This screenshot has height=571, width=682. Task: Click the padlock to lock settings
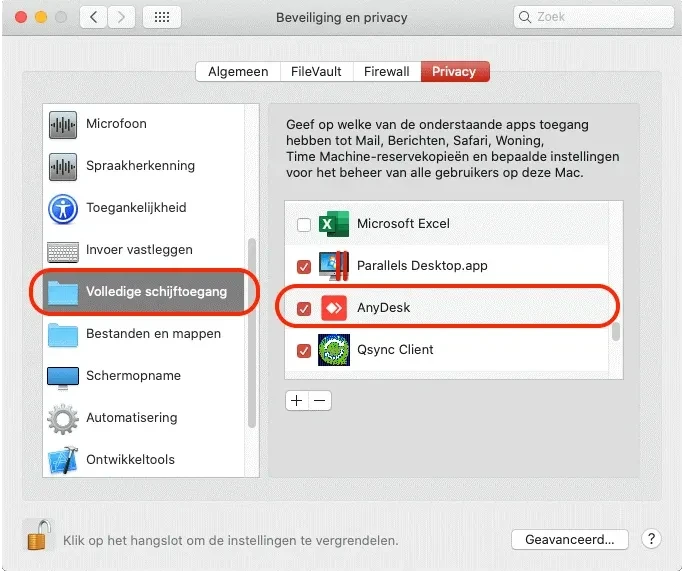tap(39, 535)
